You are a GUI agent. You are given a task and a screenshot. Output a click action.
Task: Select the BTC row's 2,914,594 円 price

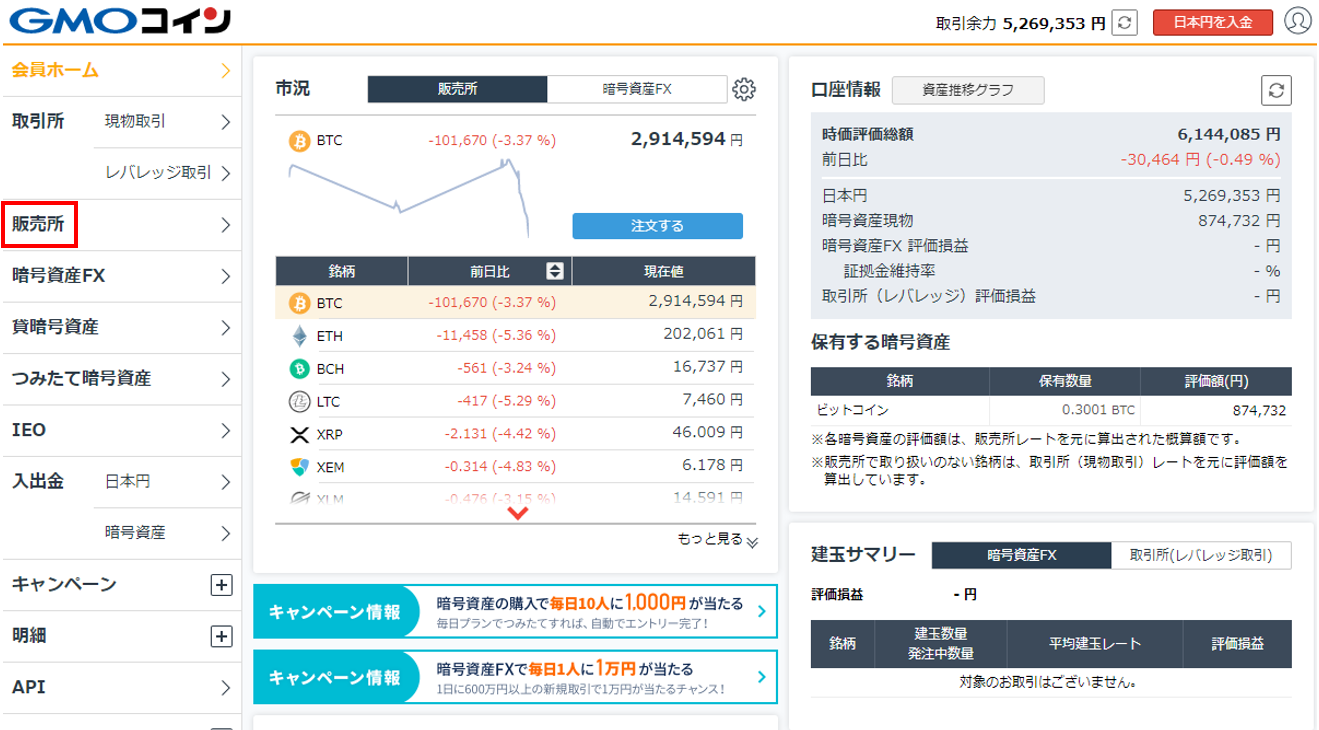pyautogui.click(x=695, y=301)
